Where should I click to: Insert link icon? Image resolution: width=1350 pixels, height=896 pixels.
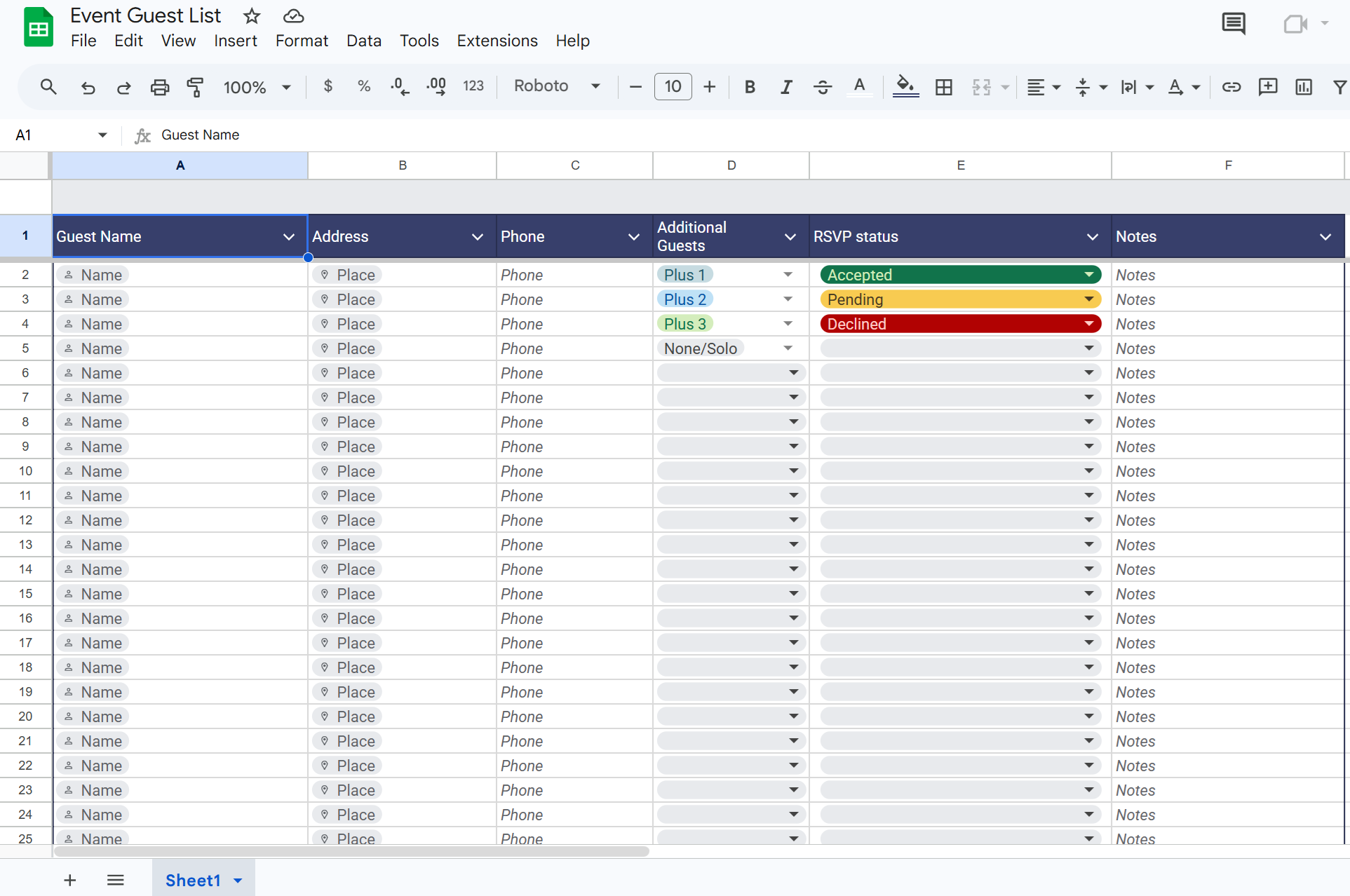click(x=1231, y=87)
